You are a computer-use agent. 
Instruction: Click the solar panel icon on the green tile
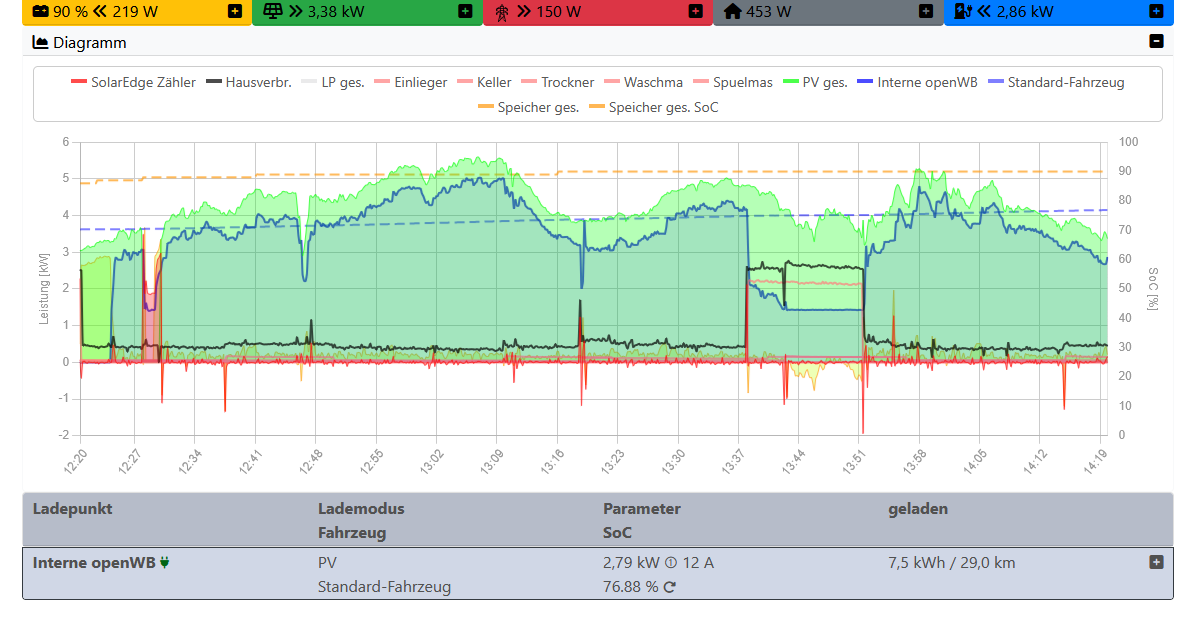[273, 13]
